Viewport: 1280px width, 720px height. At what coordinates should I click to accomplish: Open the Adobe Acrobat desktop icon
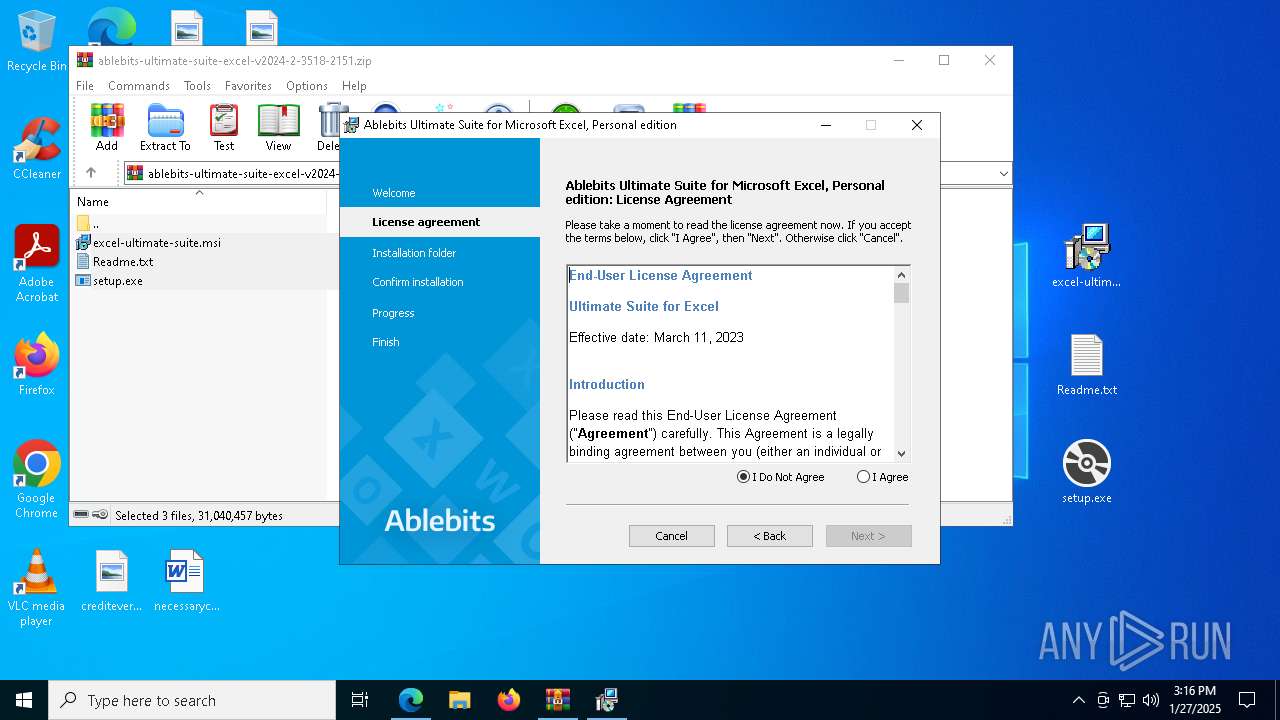point(36,264)
